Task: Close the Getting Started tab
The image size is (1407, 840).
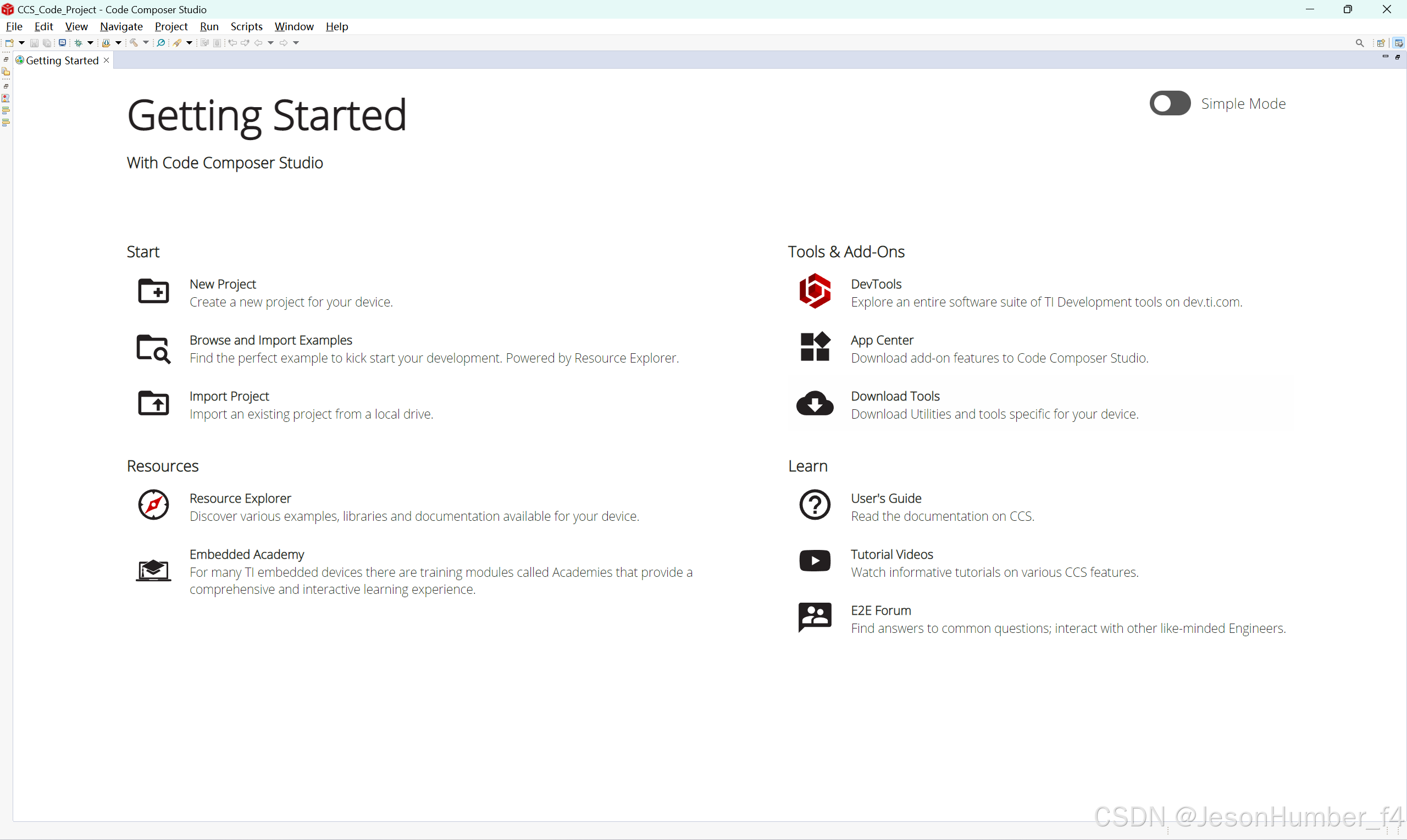Action: (x=107, y=60)
